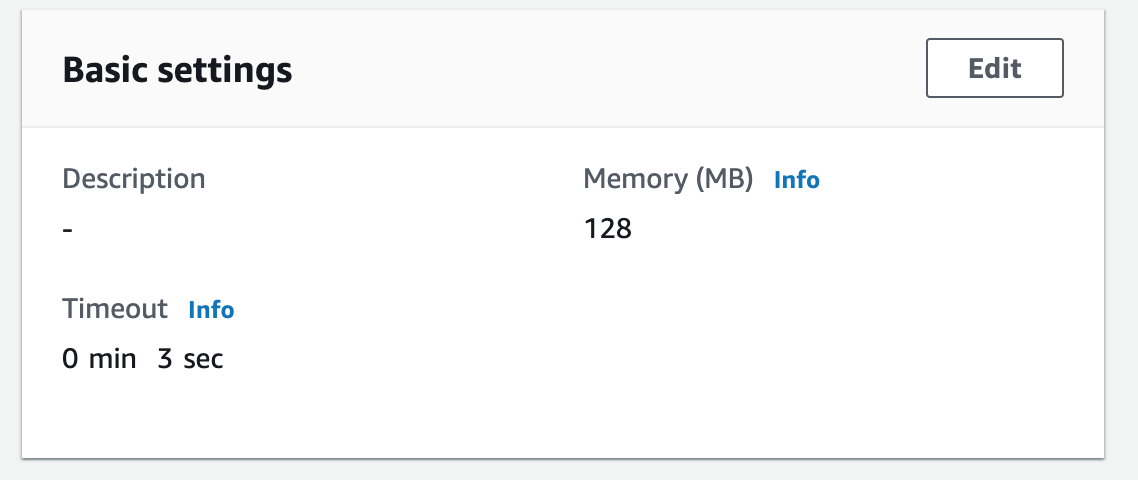Image resolution: width=1138 pixels, height=480 pixels.
Task: Select the 0 min timeout value
Action: click(x=99, y=359)
